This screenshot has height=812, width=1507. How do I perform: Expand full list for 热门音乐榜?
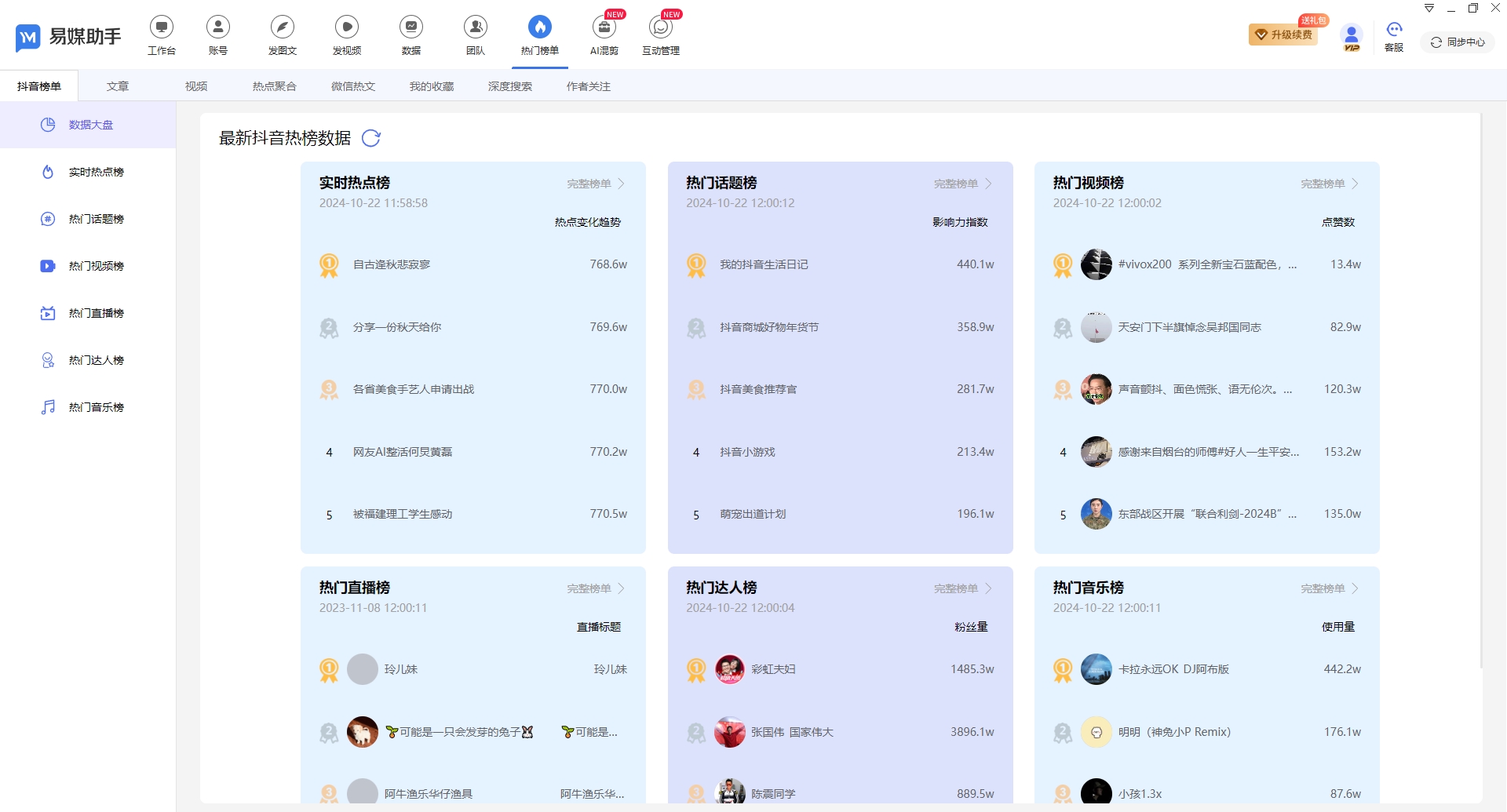[1329, 588]
